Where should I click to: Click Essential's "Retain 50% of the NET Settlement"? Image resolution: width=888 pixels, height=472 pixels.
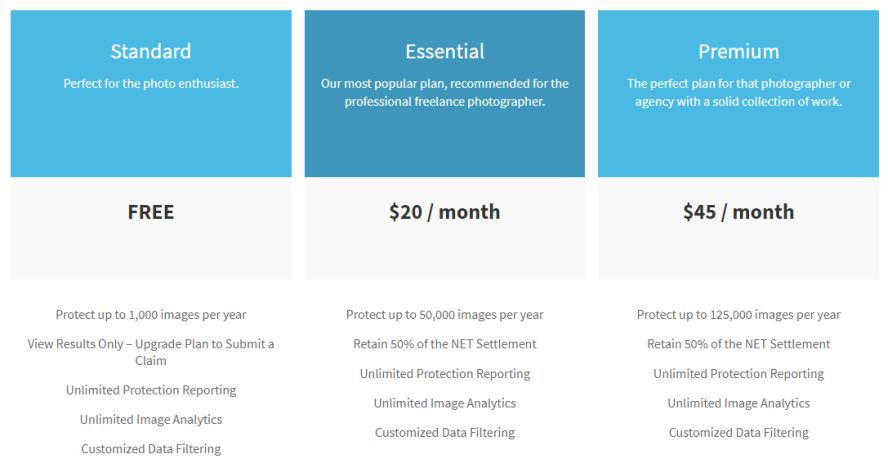point(445,344)
